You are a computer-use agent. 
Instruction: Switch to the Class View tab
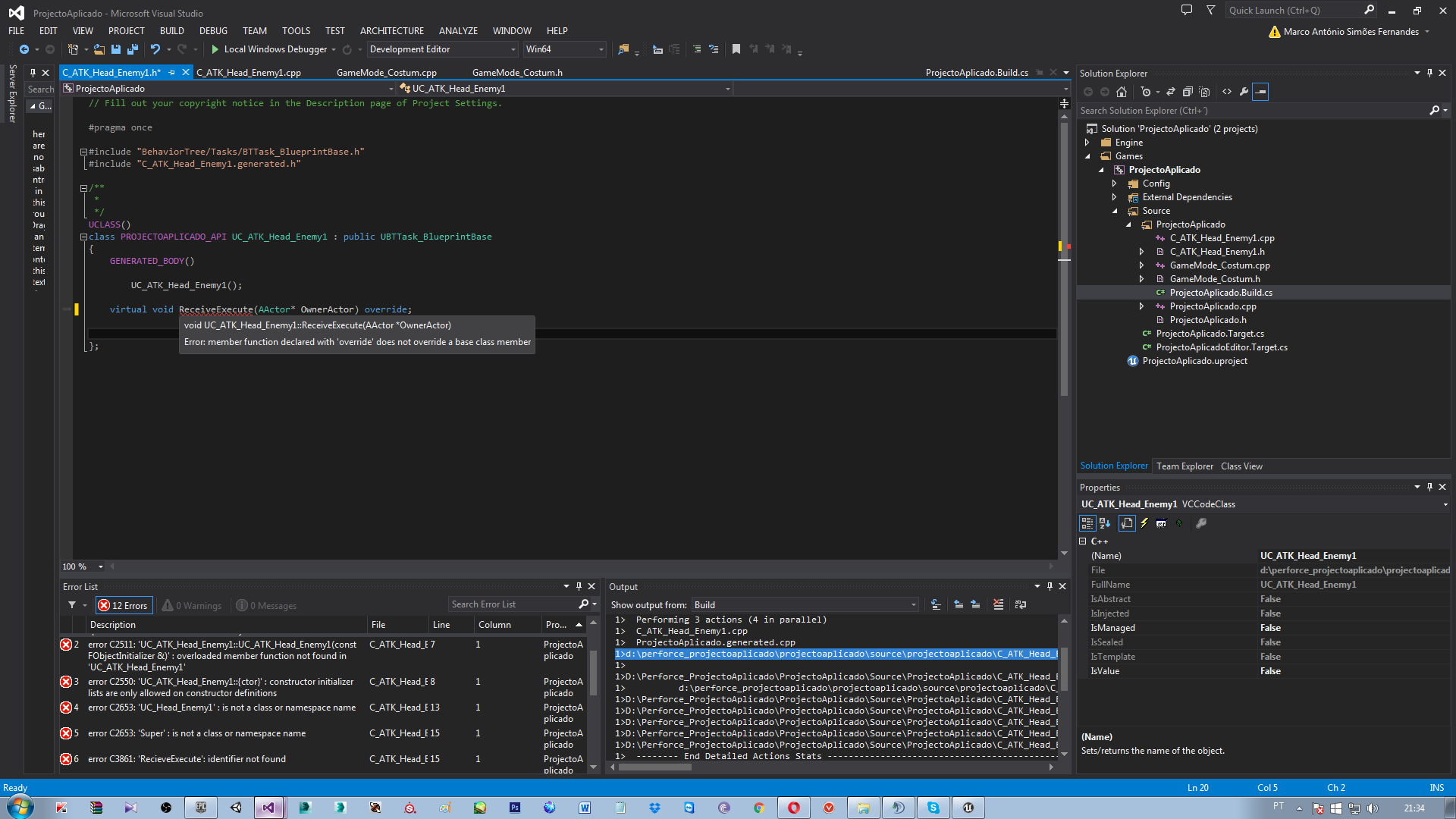tap(1241, 466)
